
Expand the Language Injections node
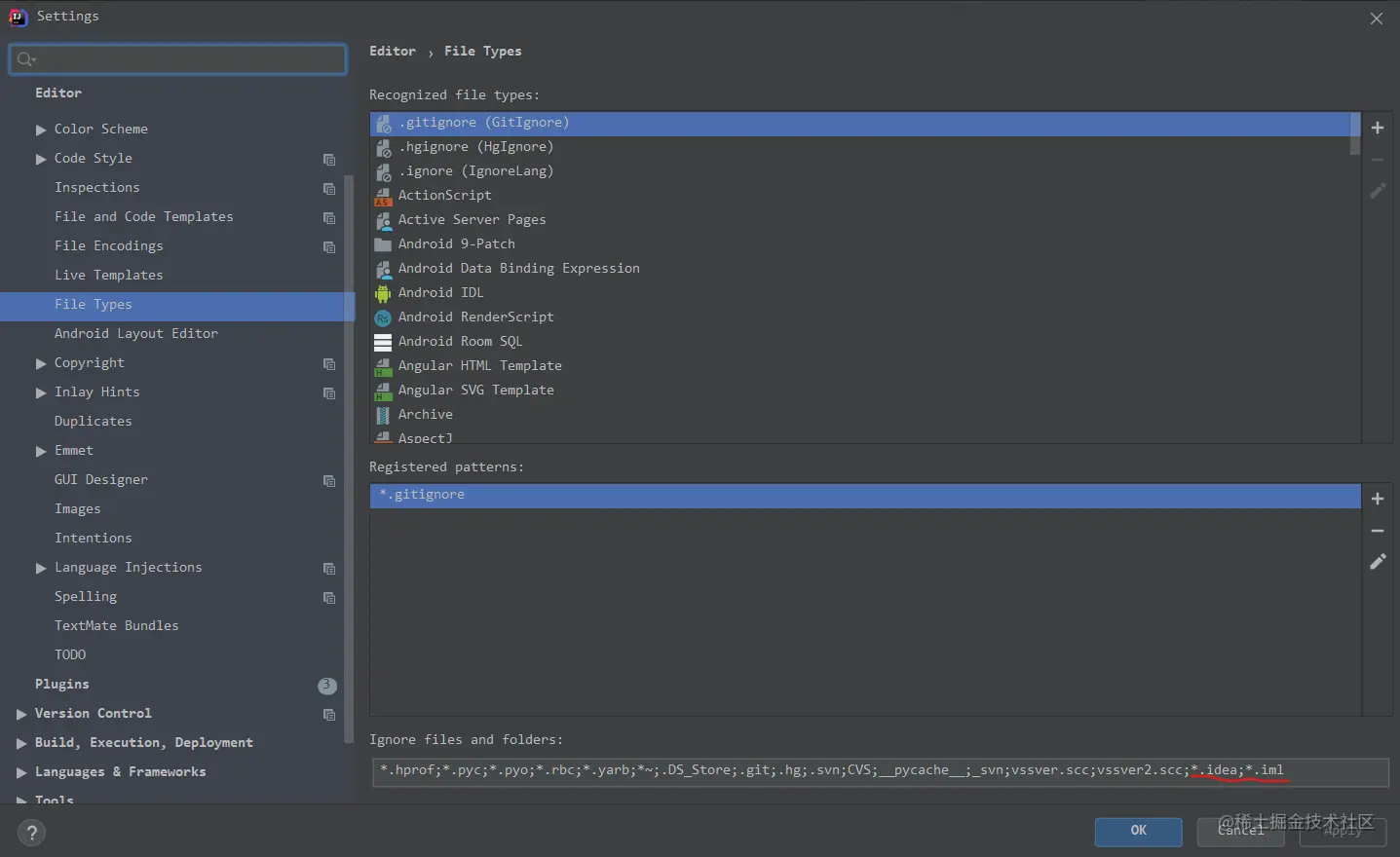[41, 568]
